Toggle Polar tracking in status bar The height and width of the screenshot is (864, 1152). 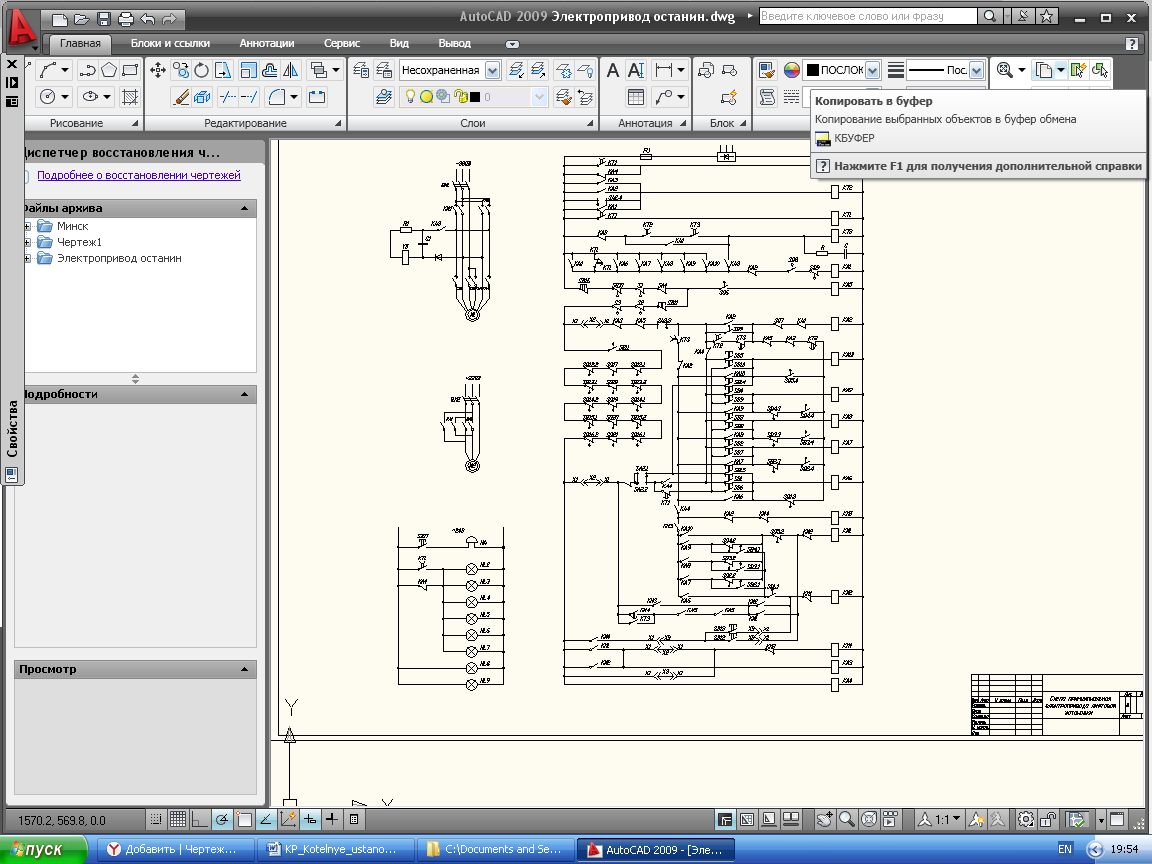click(222, 819)
